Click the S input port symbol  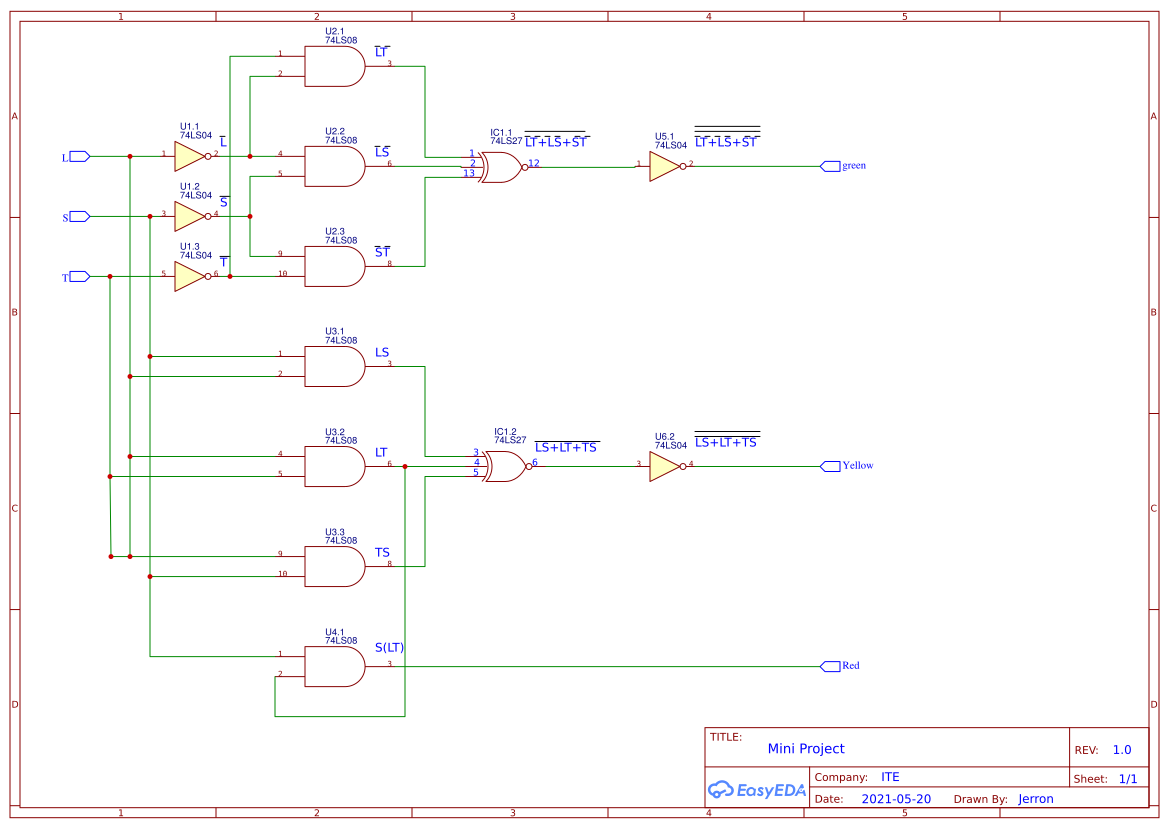[x=79, y=217]
